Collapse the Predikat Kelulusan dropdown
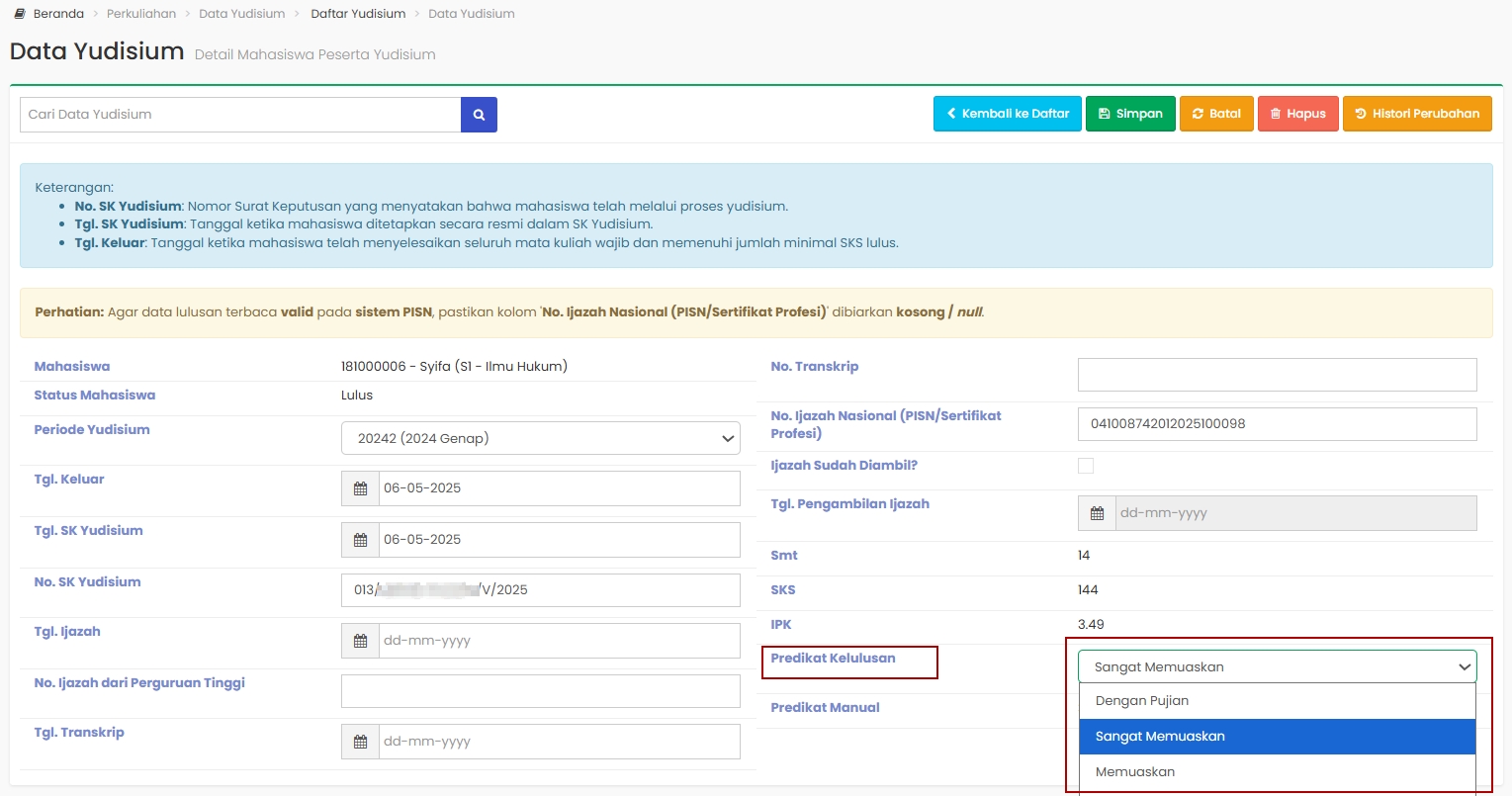This screenshot has width=1512, height=796. (x=1277, y=666)
